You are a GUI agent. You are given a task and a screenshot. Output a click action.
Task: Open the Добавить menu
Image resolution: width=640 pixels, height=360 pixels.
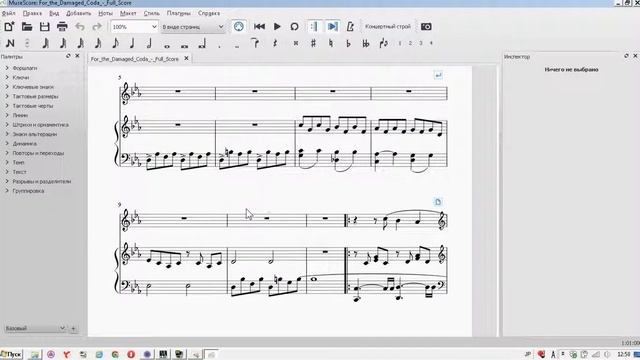pos(79,13)
